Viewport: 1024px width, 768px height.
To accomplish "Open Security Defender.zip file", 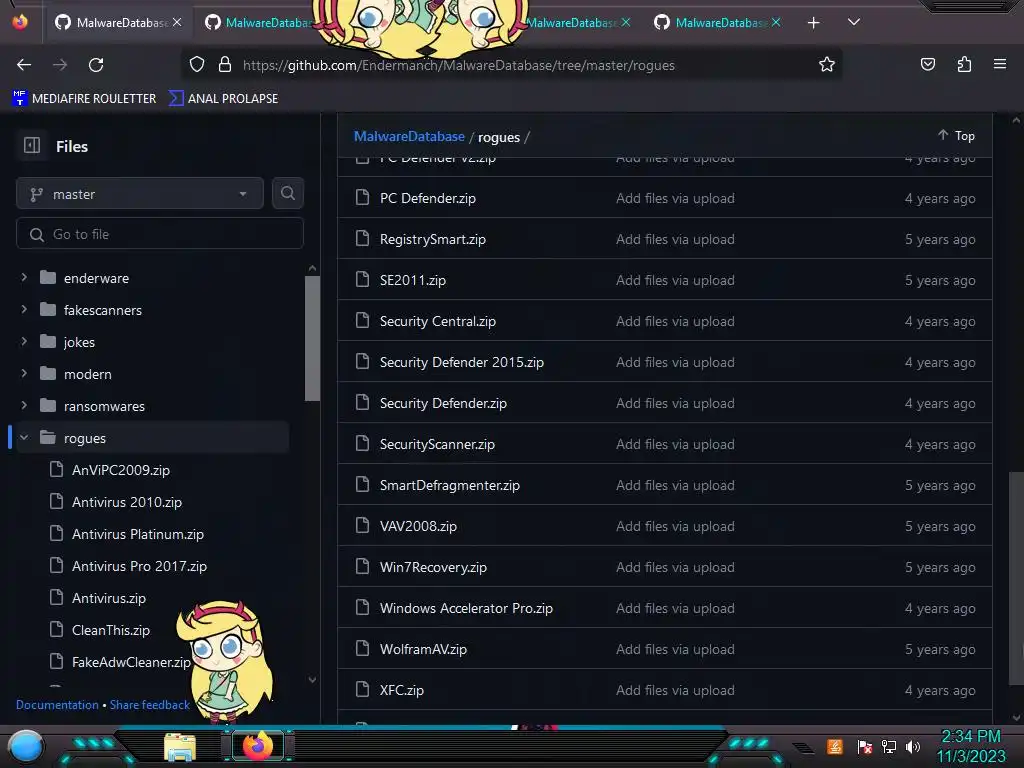I will (x=443, y=403).
